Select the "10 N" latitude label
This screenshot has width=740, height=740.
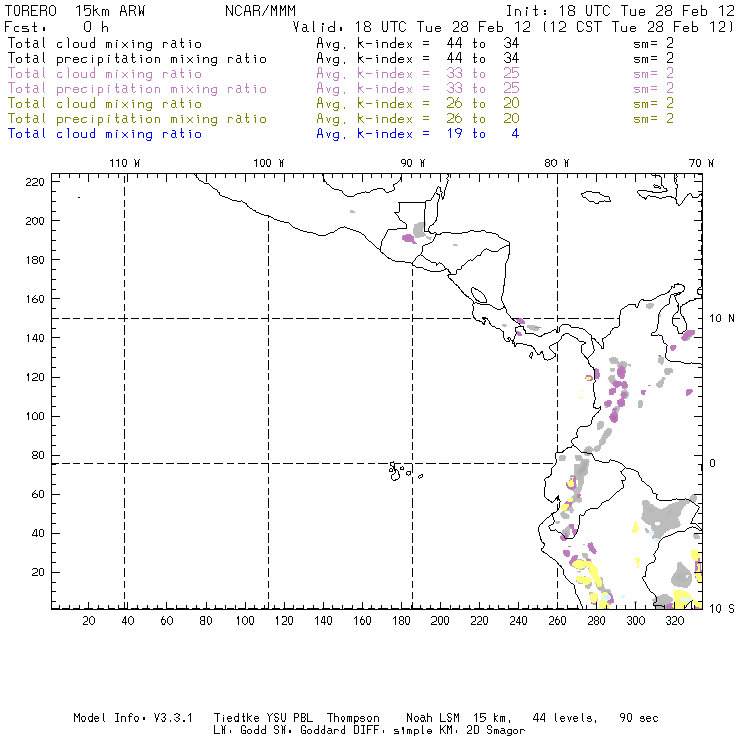pos(722,319)
